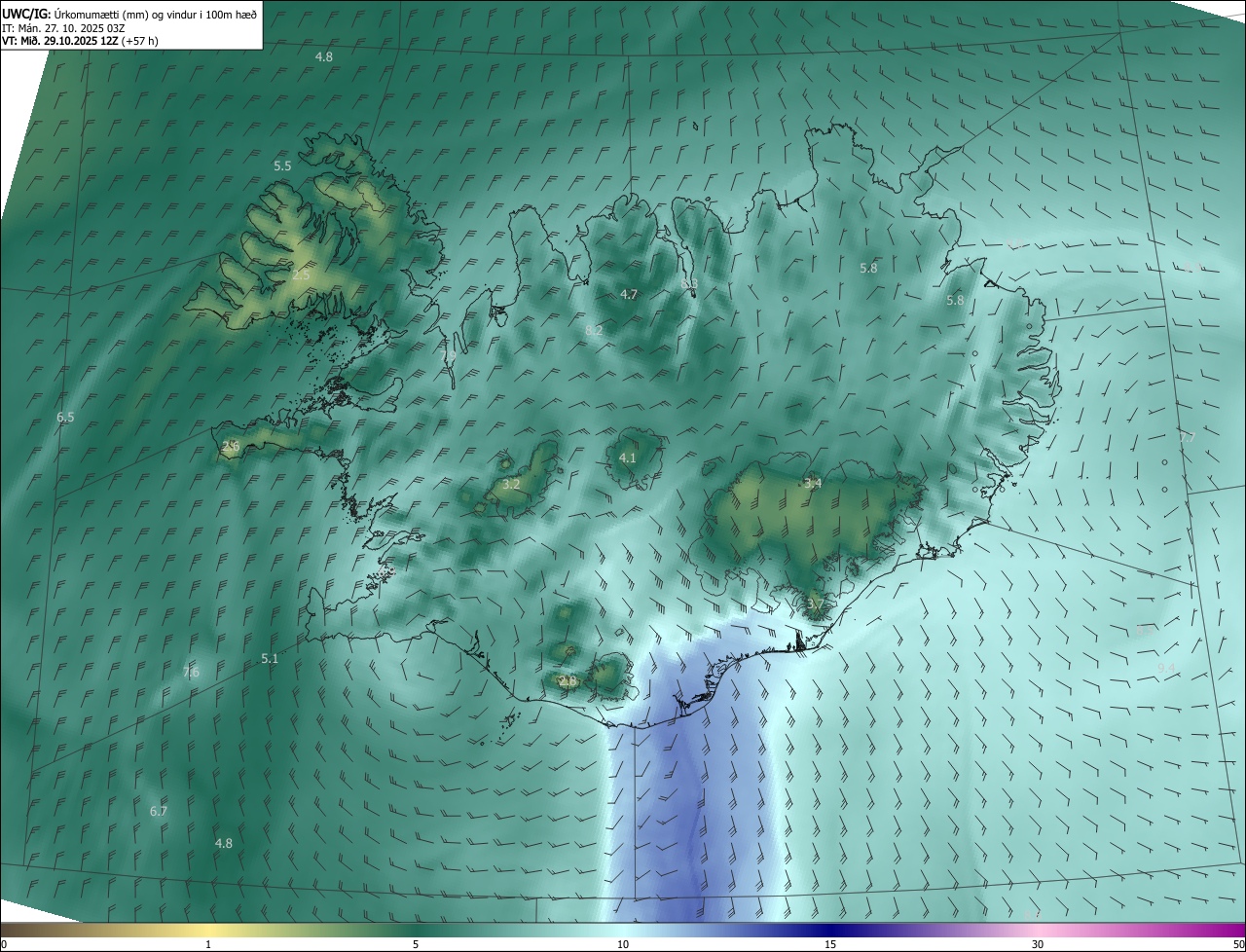Select the 3.4 value on the large glacier
Viewport: 1246px width, 952px height.
pyautogui.click(x=813, y=483)
